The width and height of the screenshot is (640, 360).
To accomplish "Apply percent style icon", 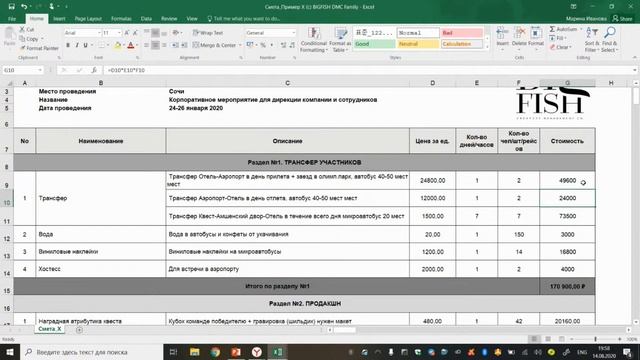I will coord(263,45).
